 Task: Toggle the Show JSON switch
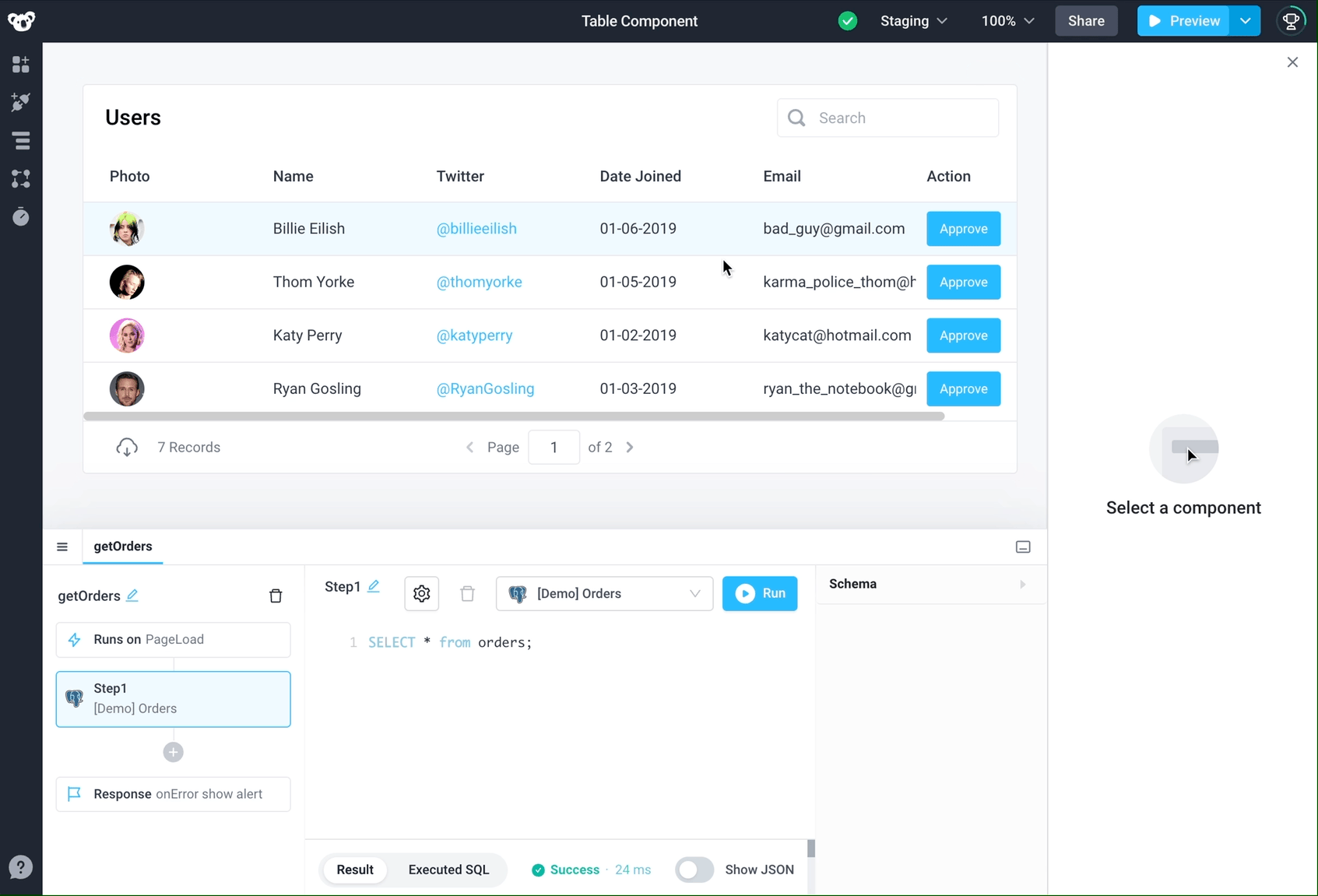click(x=694, y=870)
